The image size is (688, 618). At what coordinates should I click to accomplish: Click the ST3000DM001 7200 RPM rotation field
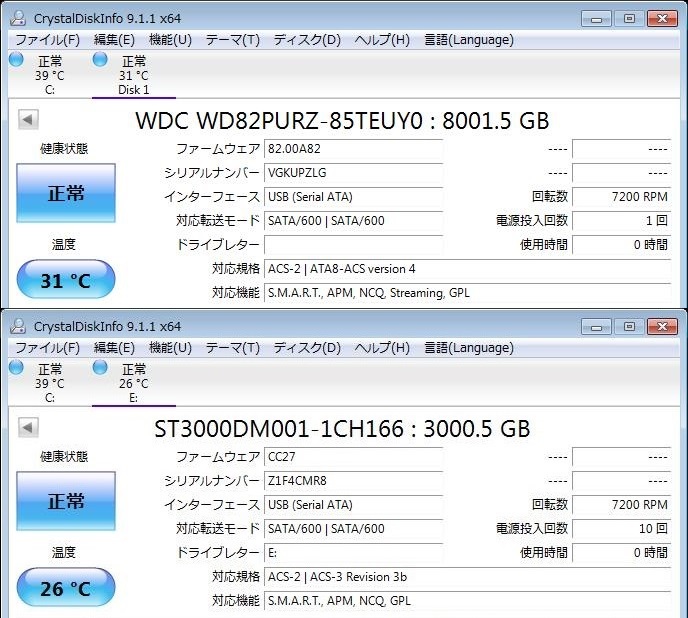click(622, 505)
